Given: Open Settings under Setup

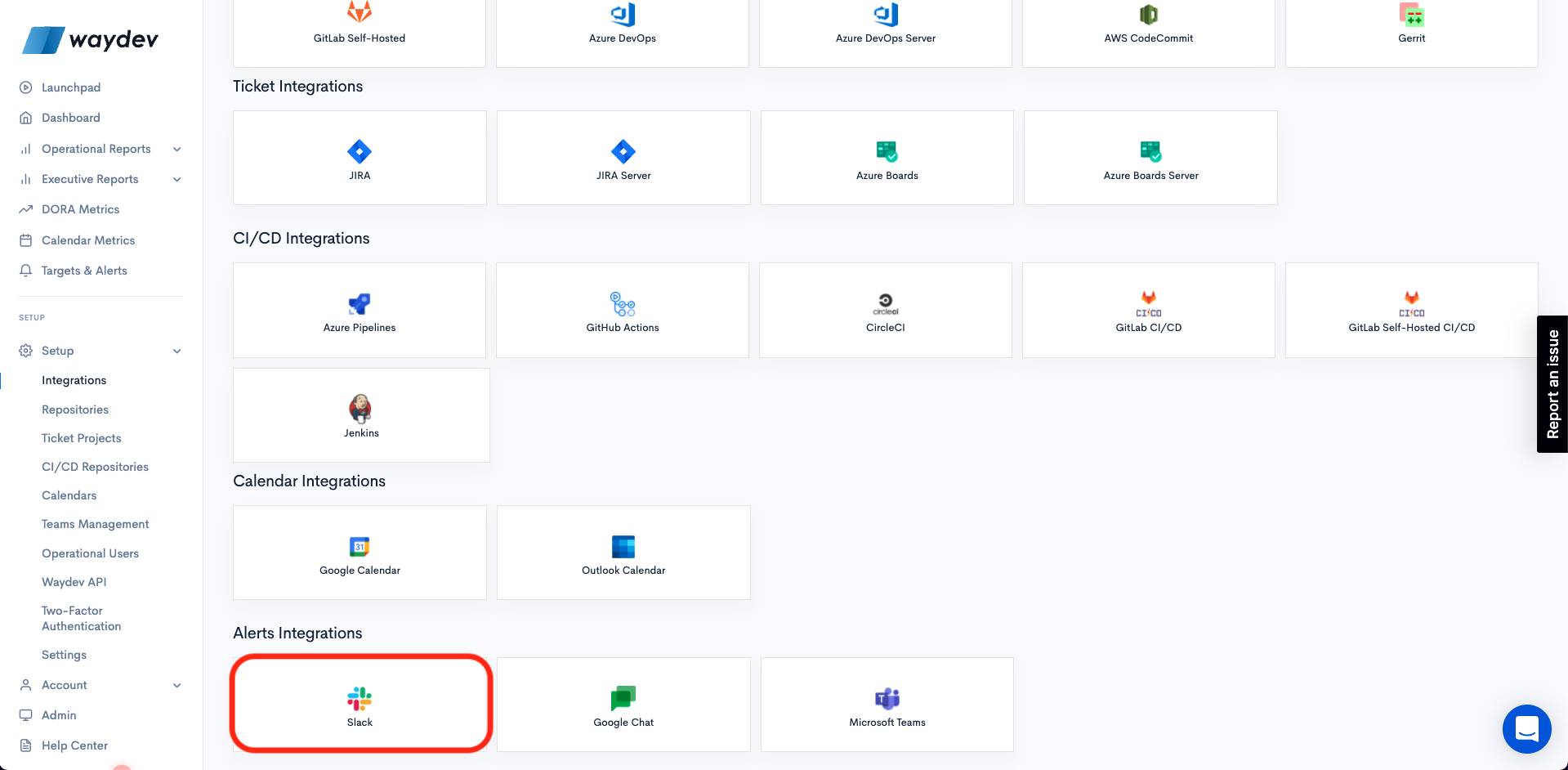Looking at the screenshot, I should 64,655.
